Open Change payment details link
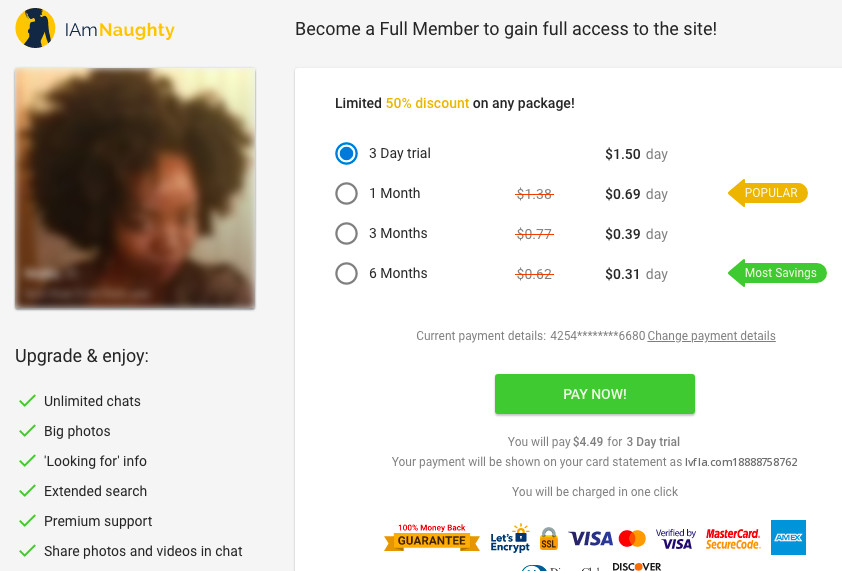Image resolution: width=842 pixels, height=571 pixels. click(712, 336)
